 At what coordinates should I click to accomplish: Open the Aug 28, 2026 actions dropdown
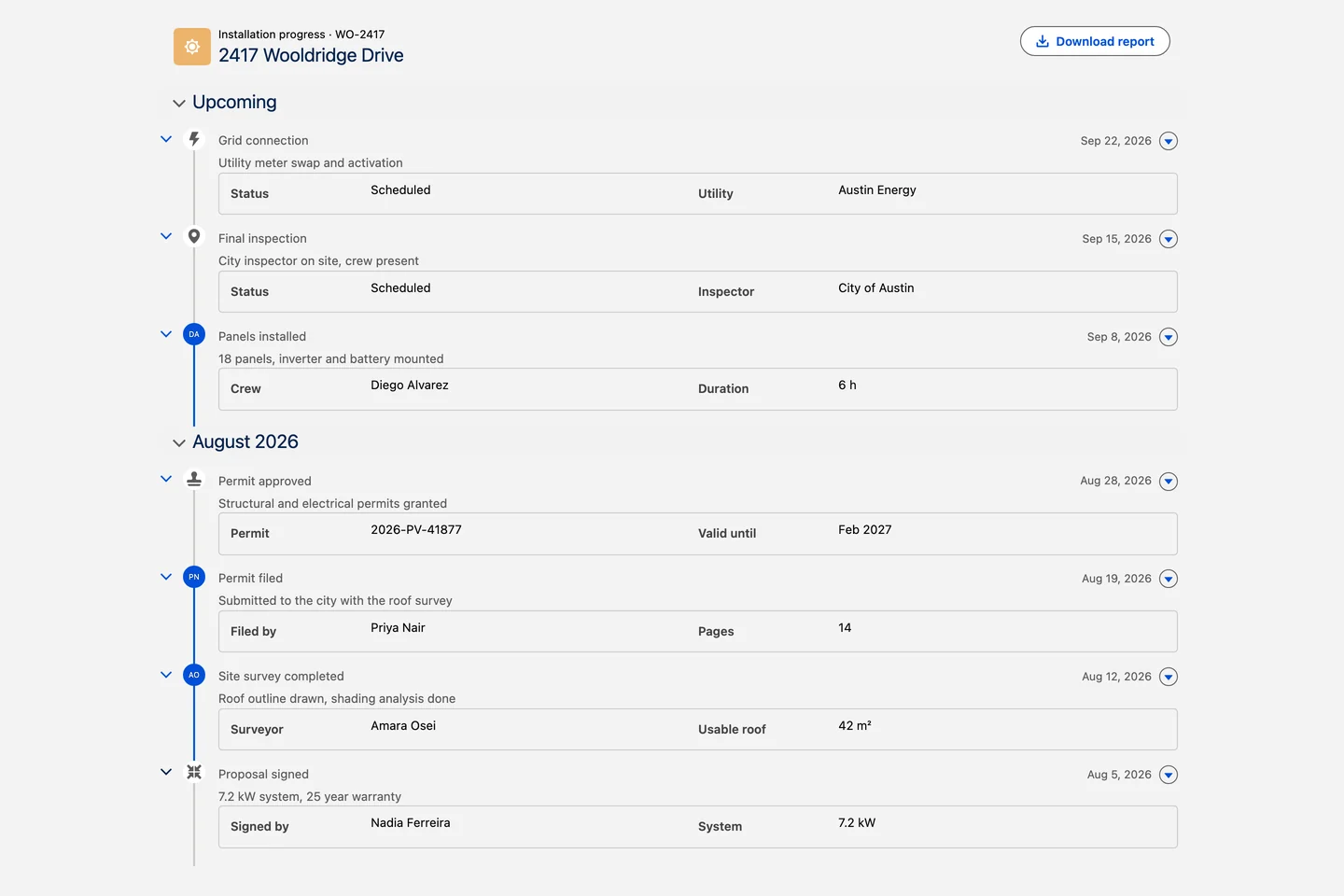click(1169, 482)
